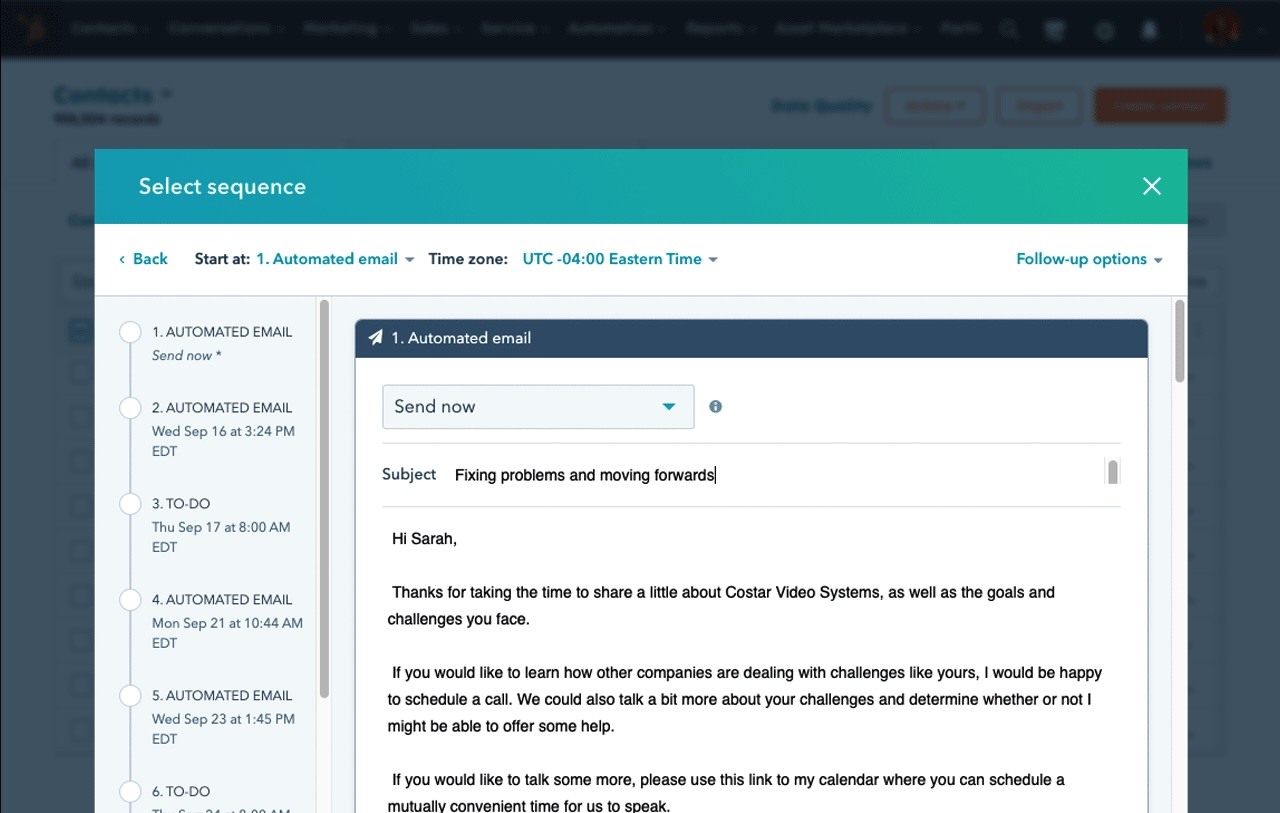This screenshot has height=813, width=1280.
Task: Click step circle for 6. To-Do
Action: (x=130, y=792)
